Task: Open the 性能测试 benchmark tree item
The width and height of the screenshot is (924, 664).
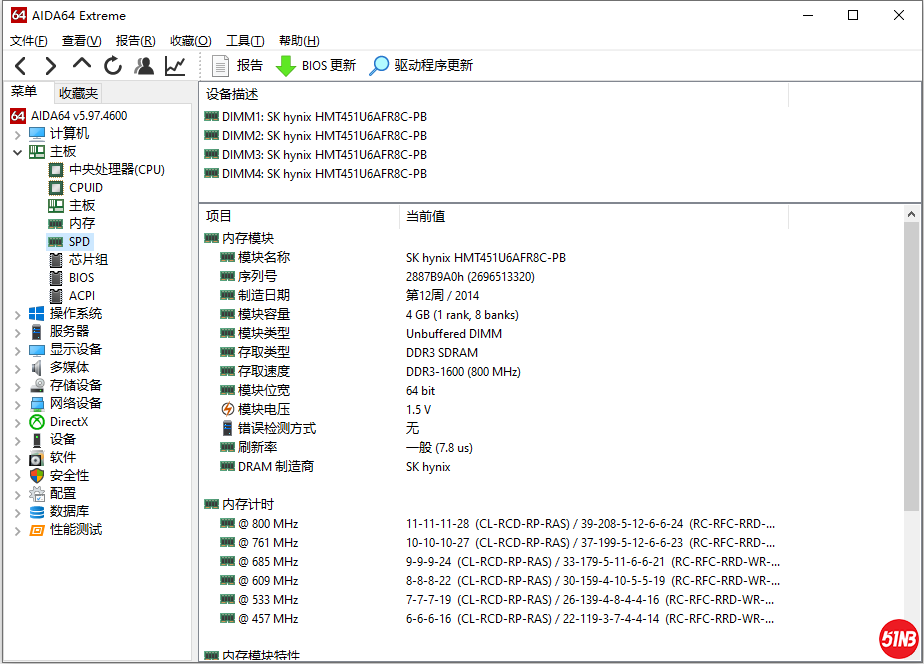Action: pyautogui.click(x=76, y=530)
